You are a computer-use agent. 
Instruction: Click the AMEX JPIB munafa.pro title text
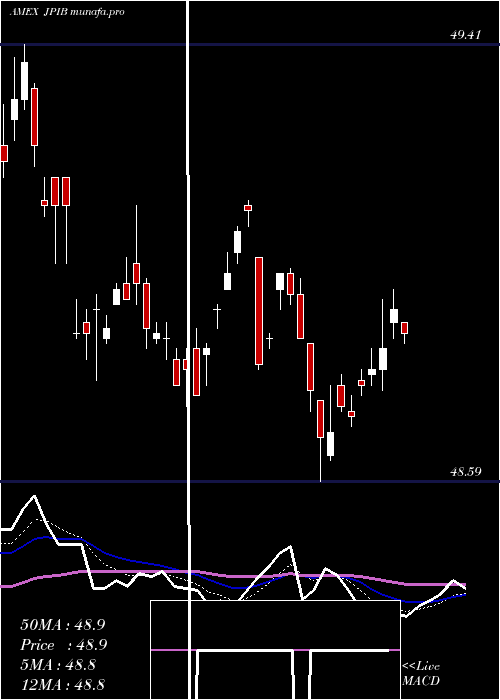tap(67, 12)
